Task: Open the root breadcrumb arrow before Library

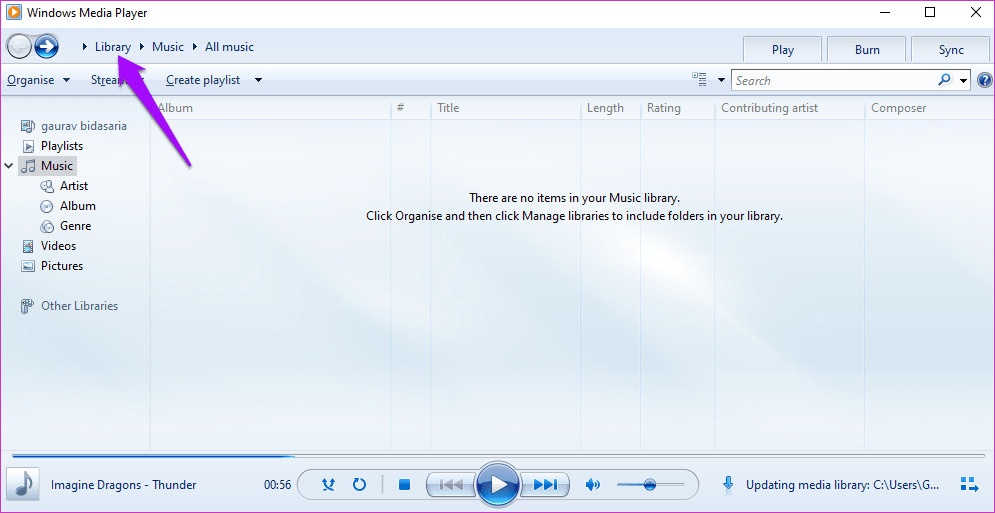Action: 85,47
